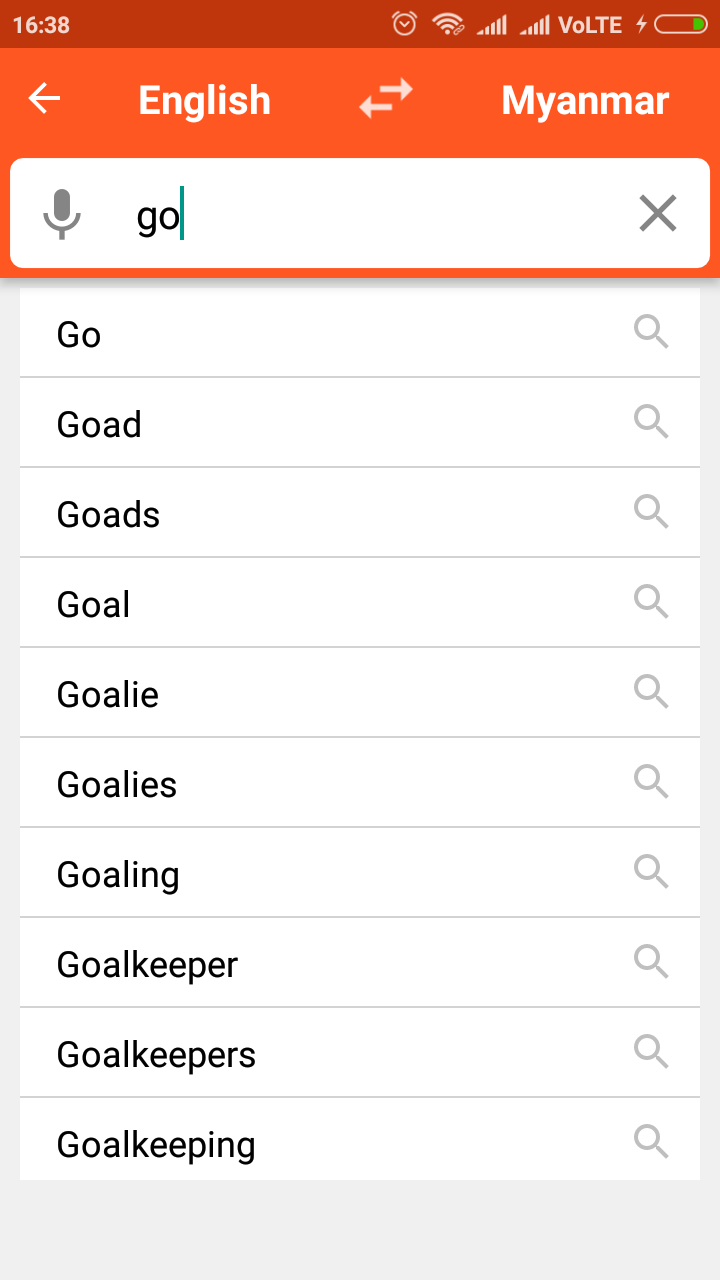The width and height of the screenshot is (720, 1280).
Task: Open the Goalkeepers suggestion
Action: 360,1053
